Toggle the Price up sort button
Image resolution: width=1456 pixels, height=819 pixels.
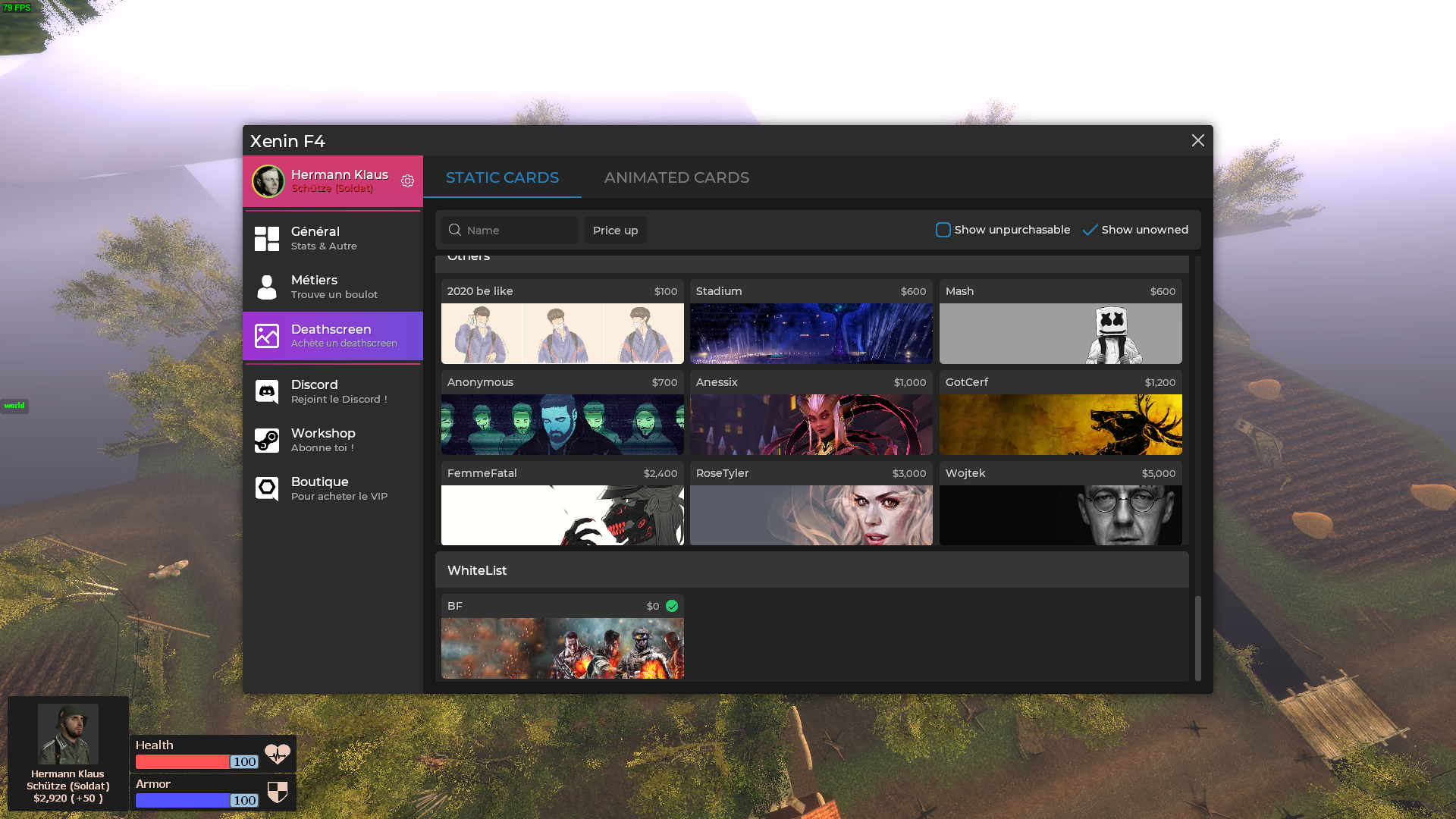coord(616,230)
